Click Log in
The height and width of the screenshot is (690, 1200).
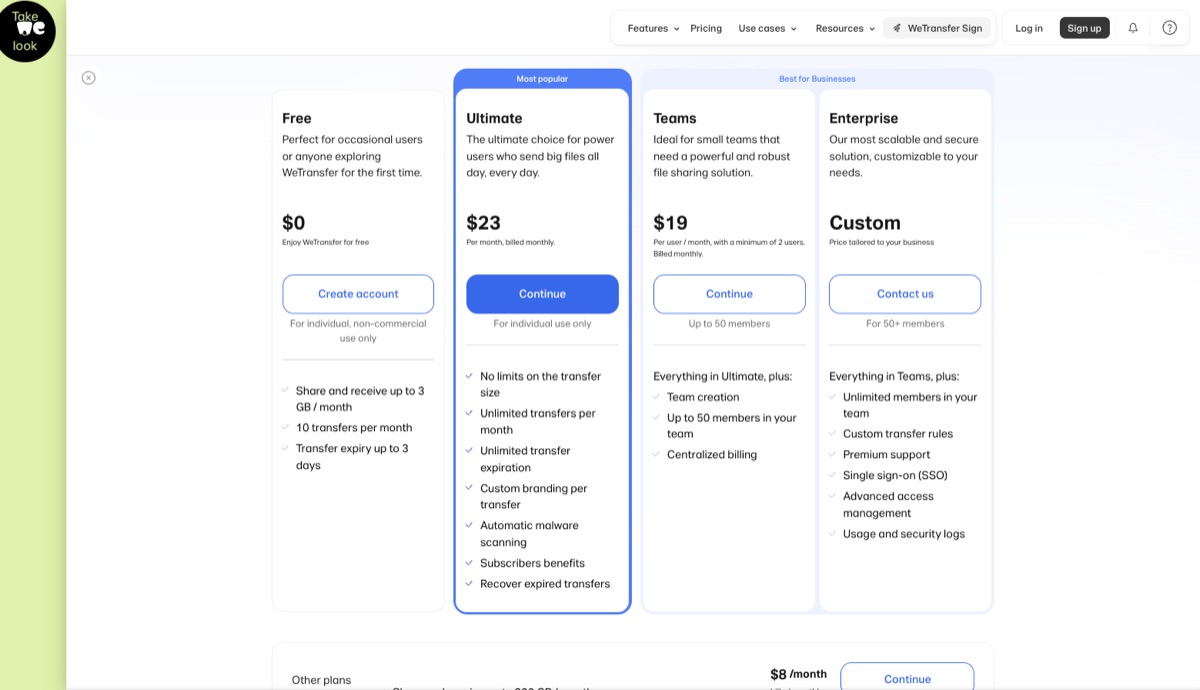tap(1029, 28)
